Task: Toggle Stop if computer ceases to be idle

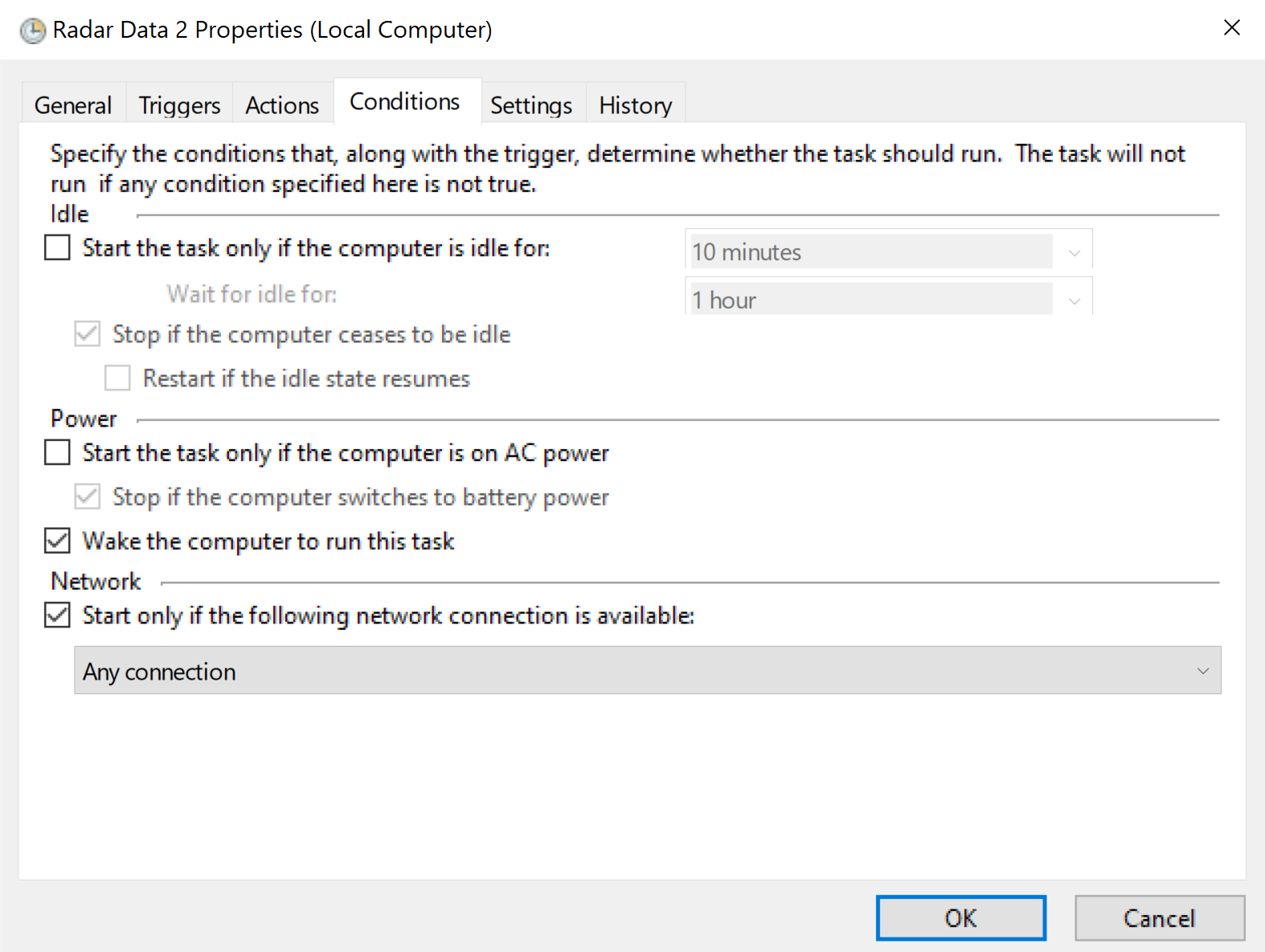Action: (x=88, y=333)
